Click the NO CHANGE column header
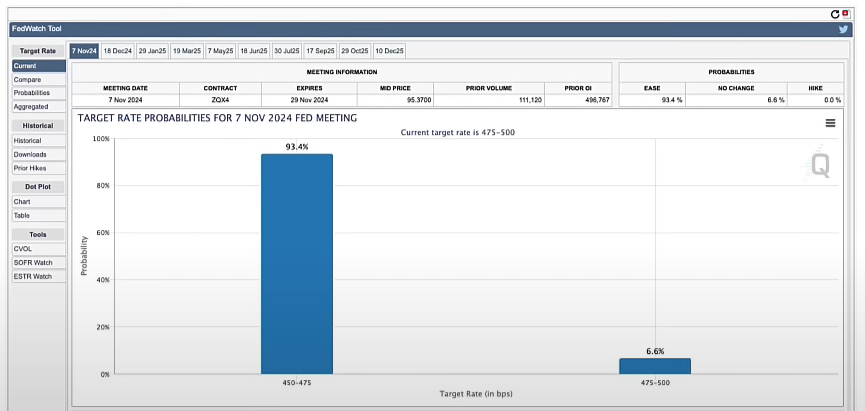Screen dimensions: 865x411 pyautogui.click(x=736, y=88)
